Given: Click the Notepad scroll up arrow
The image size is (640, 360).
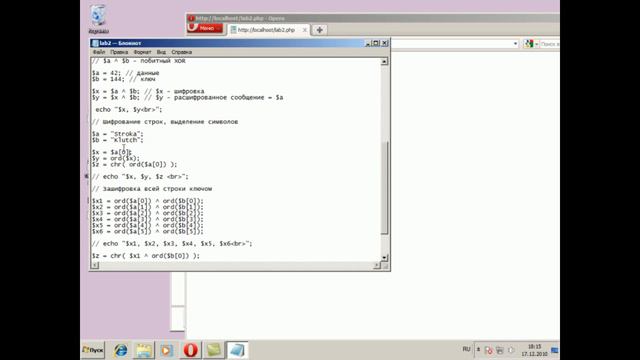Looking at the screenshot, I should tap(384, 61).
